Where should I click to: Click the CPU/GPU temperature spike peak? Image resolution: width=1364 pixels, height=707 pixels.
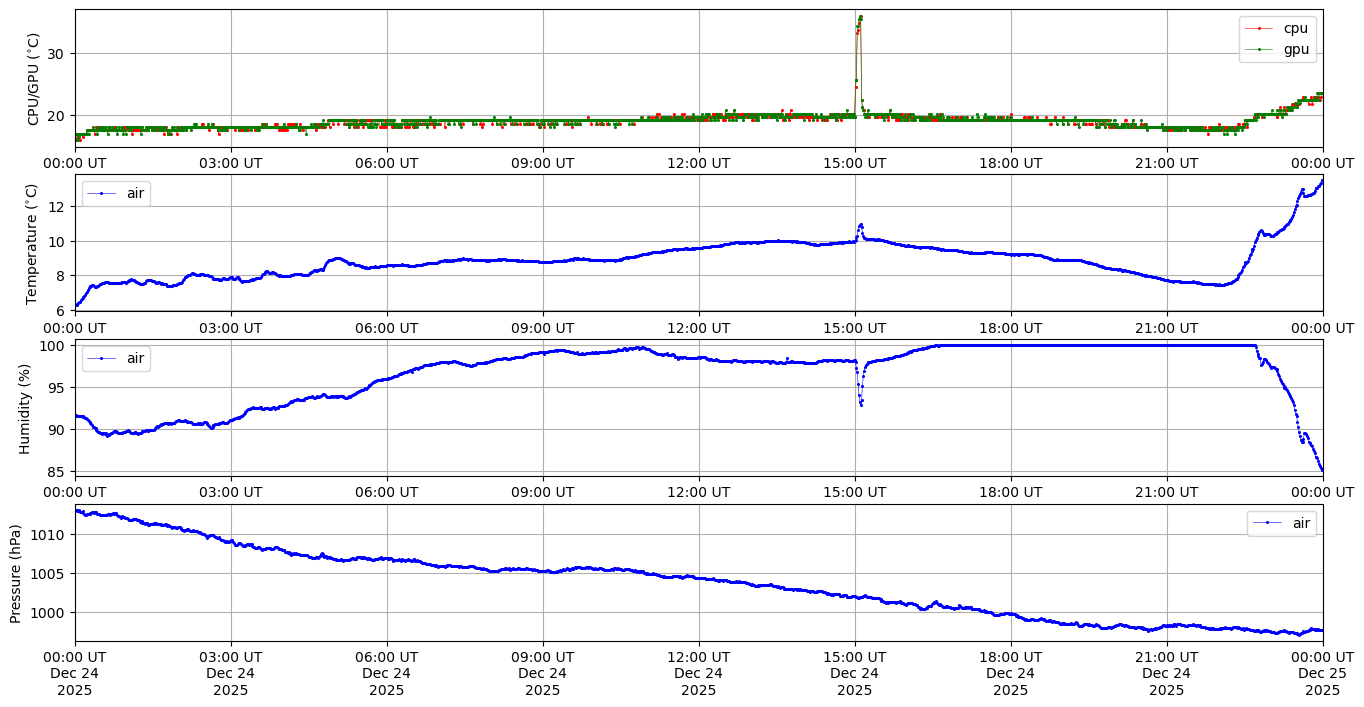pos(860,18)
